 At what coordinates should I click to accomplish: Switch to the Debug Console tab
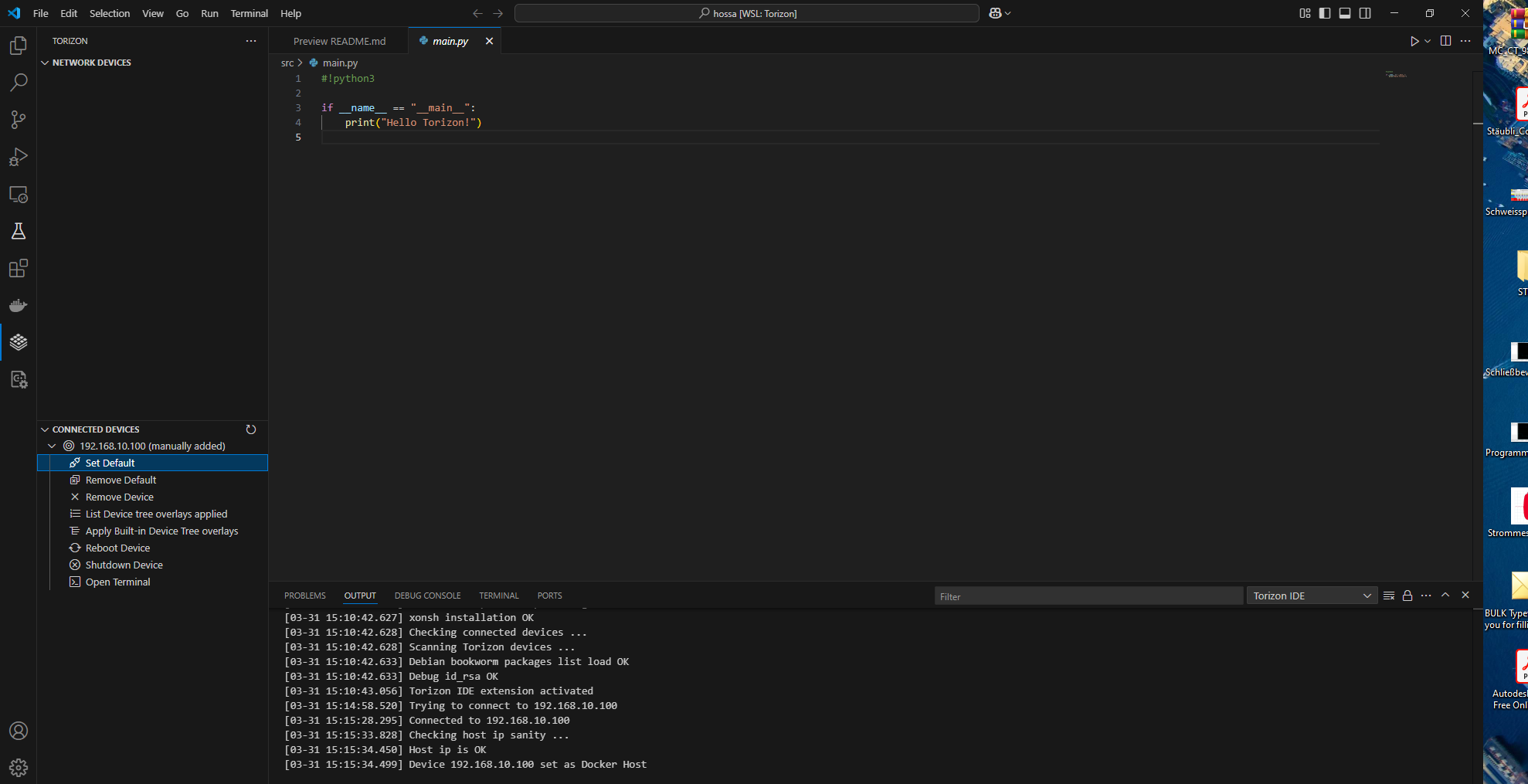(x=428, y=596)
